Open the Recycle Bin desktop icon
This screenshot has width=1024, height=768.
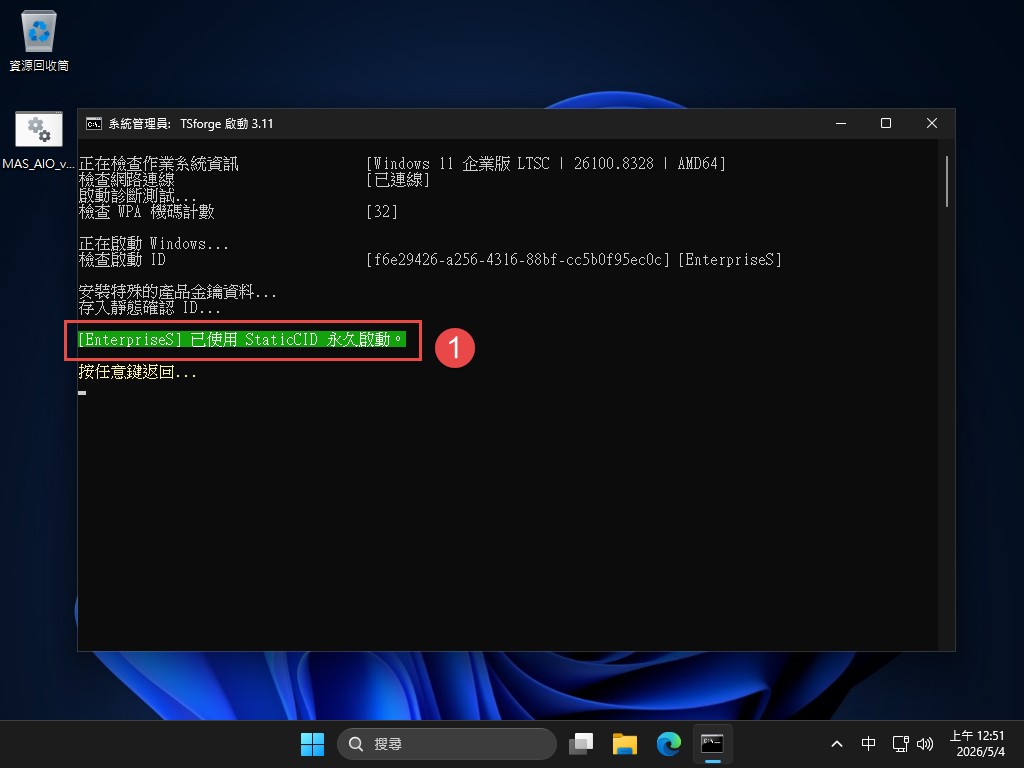39,40
